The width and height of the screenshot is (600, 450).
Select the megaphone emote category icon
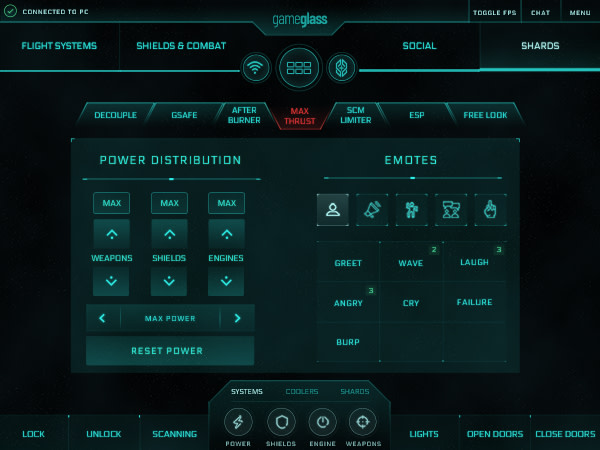[x=372, y=210]
